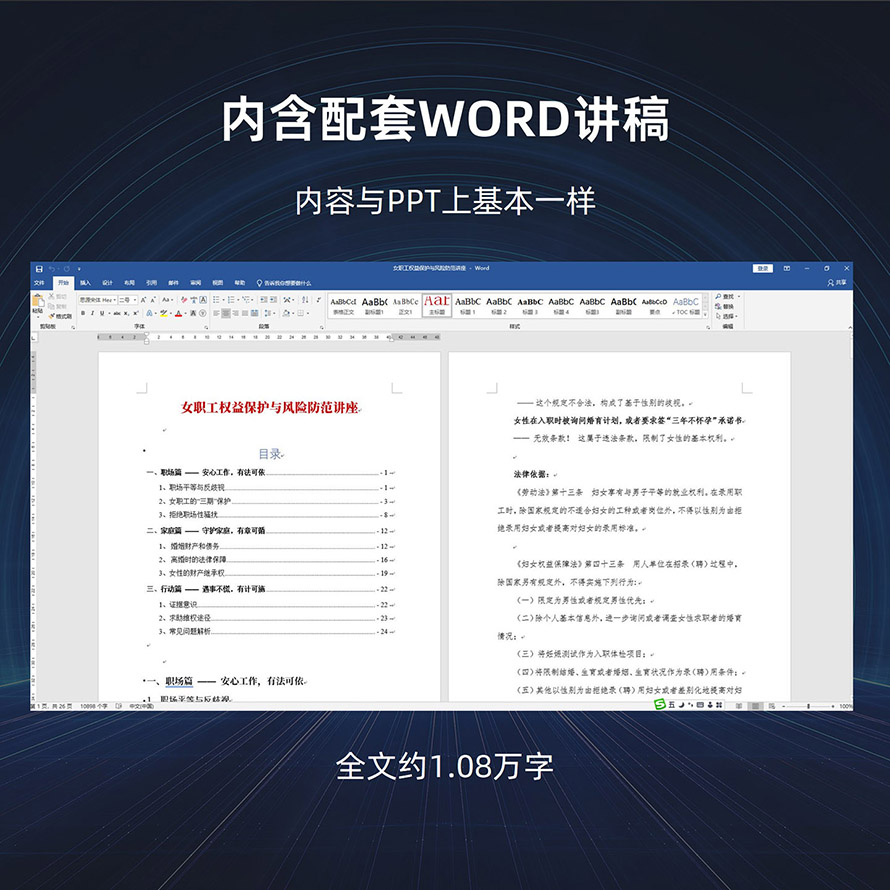The height and width of the screenshot is (890, 890).
Task: Click the Share (共享) icon
Action: 837,283
